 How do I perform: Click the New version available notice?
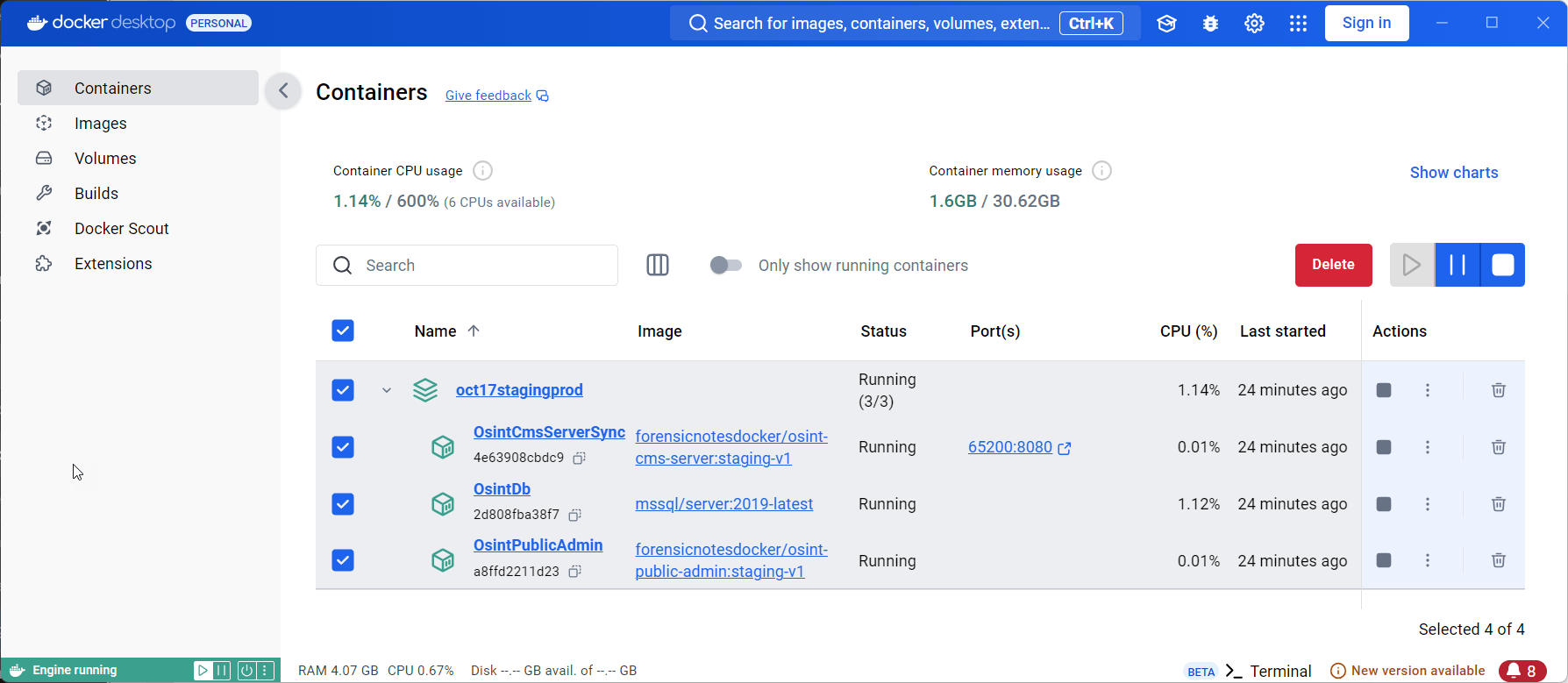click(1408, 671)
